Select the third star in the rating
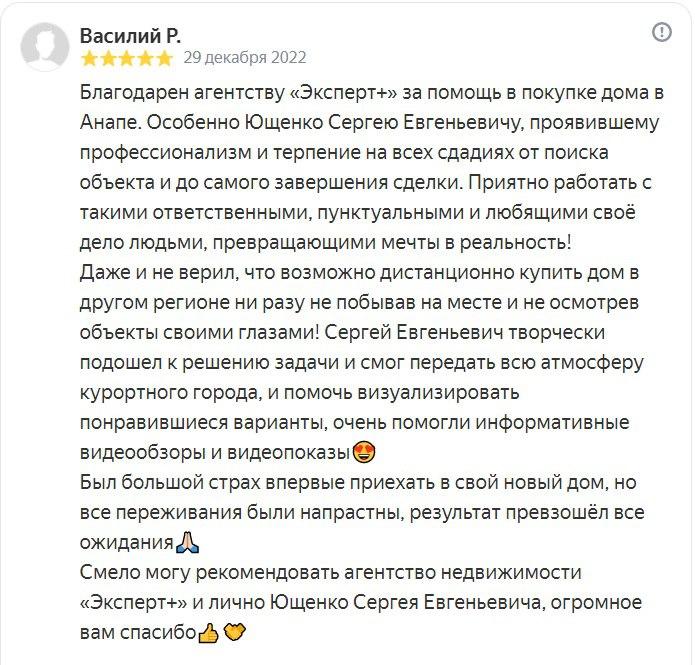The width and height of the screenshot is (695, 665). (126, 58)
